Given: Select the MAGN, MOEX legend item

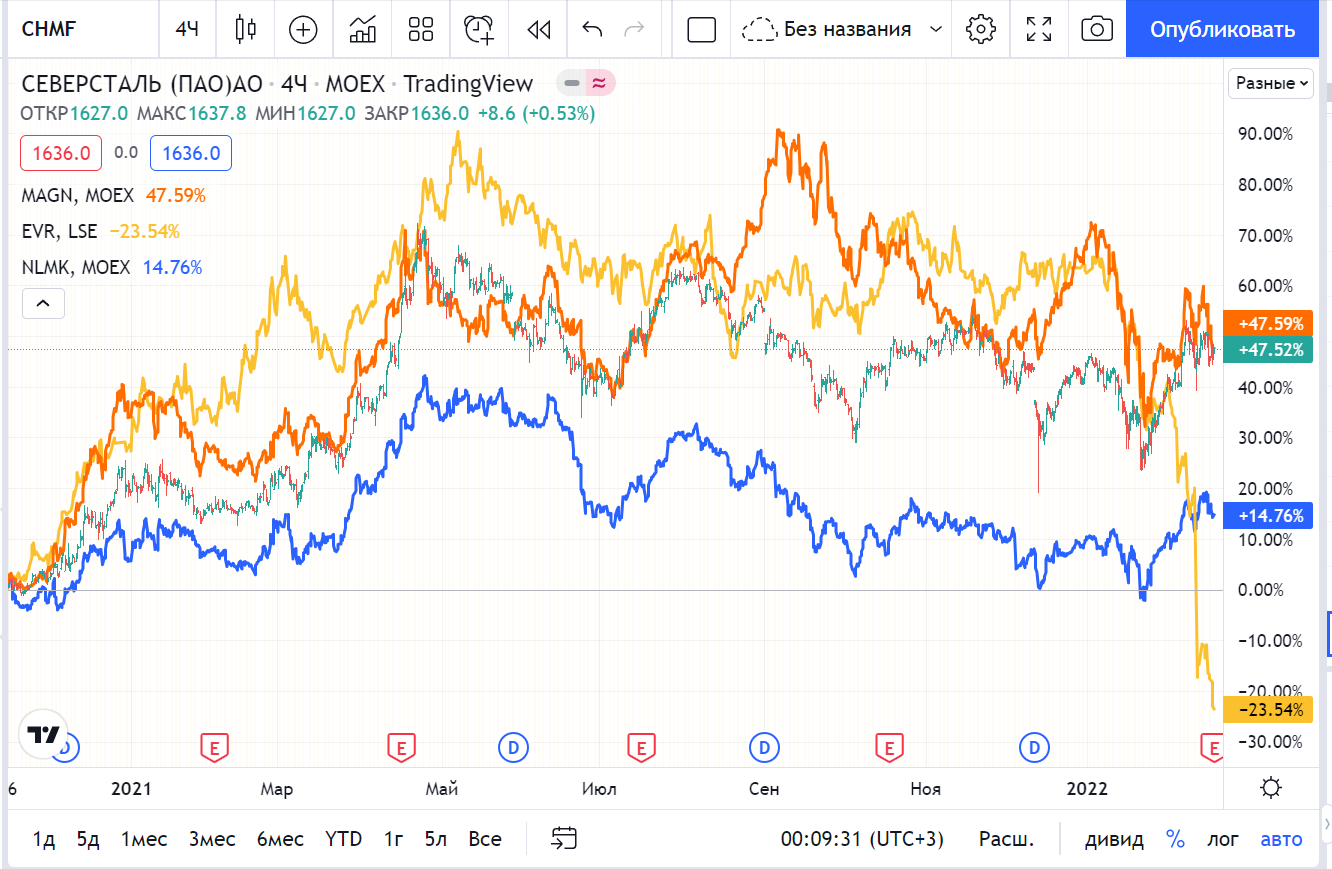Looking at the screenshot, I should (x=76, y=195).
